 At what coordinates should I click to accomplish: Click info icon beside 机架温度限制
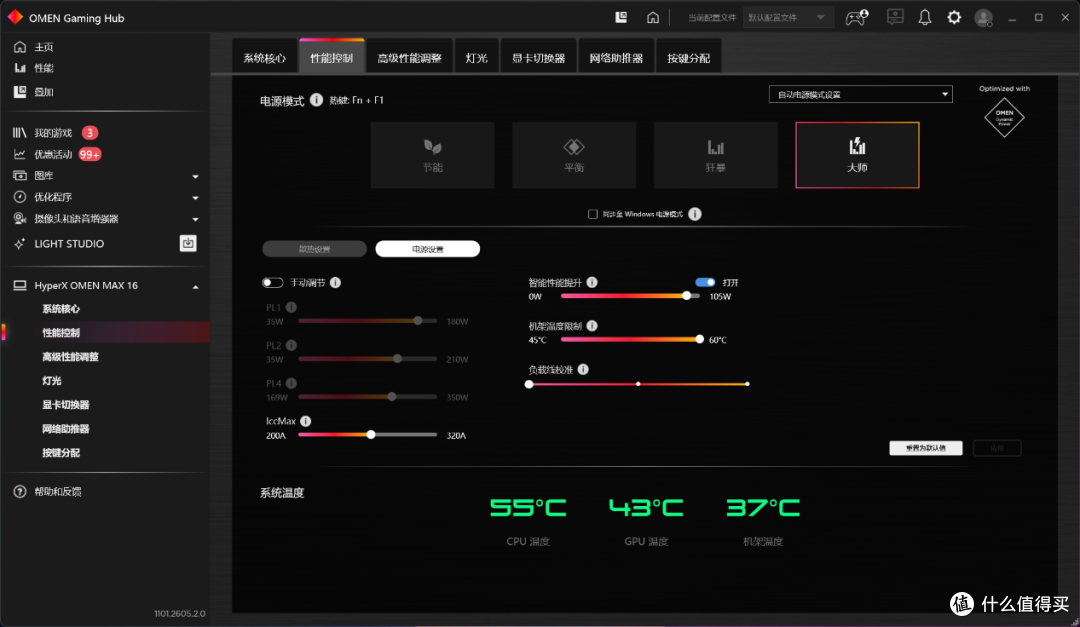592,326
